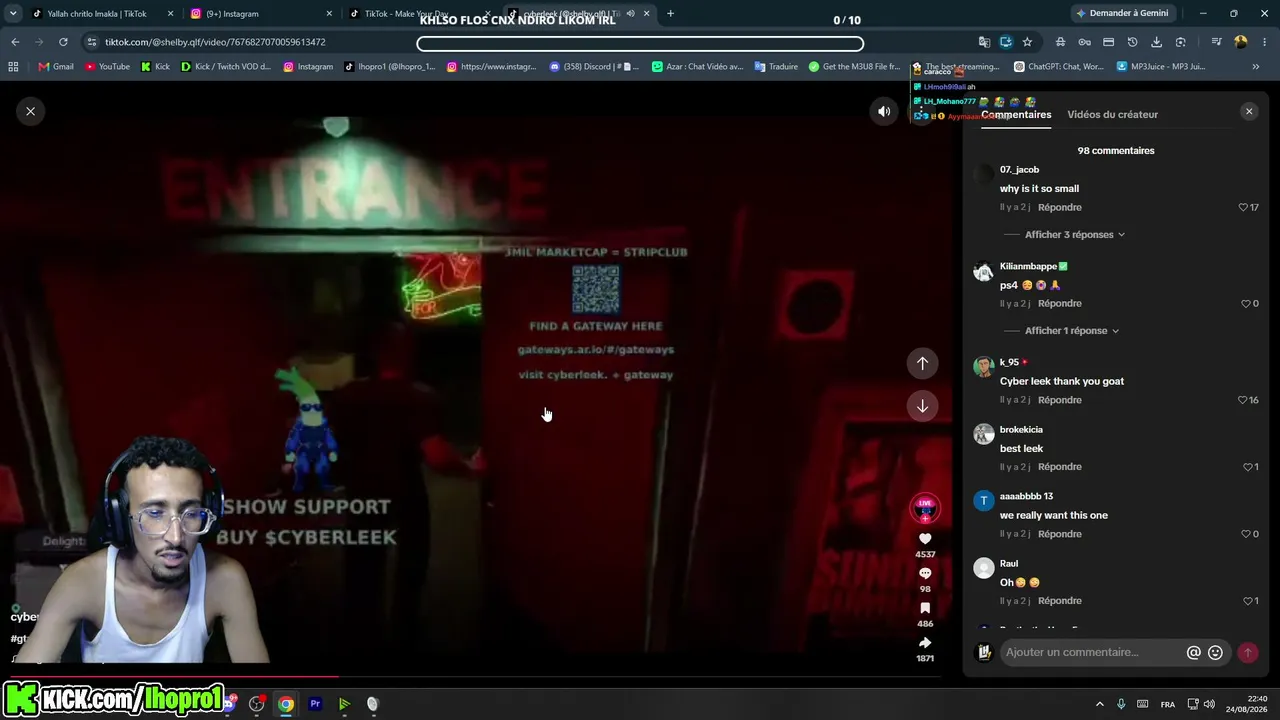Open k_95's profile avatar
The image size is (1280, 720).
(984, 366)
